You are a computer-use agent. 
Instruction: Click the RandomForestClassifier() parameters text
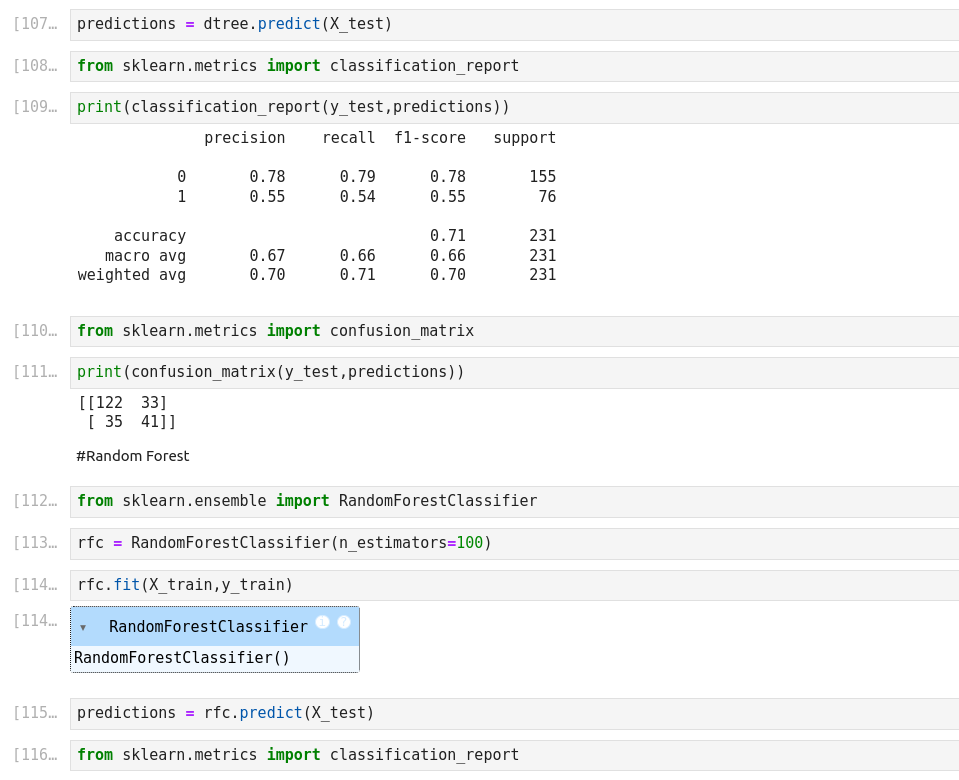[182, 658]
